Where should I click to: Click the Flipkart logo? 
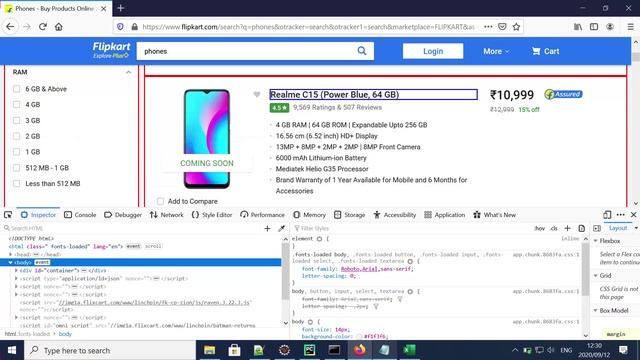pyautogui.click(x=111, y=50)
